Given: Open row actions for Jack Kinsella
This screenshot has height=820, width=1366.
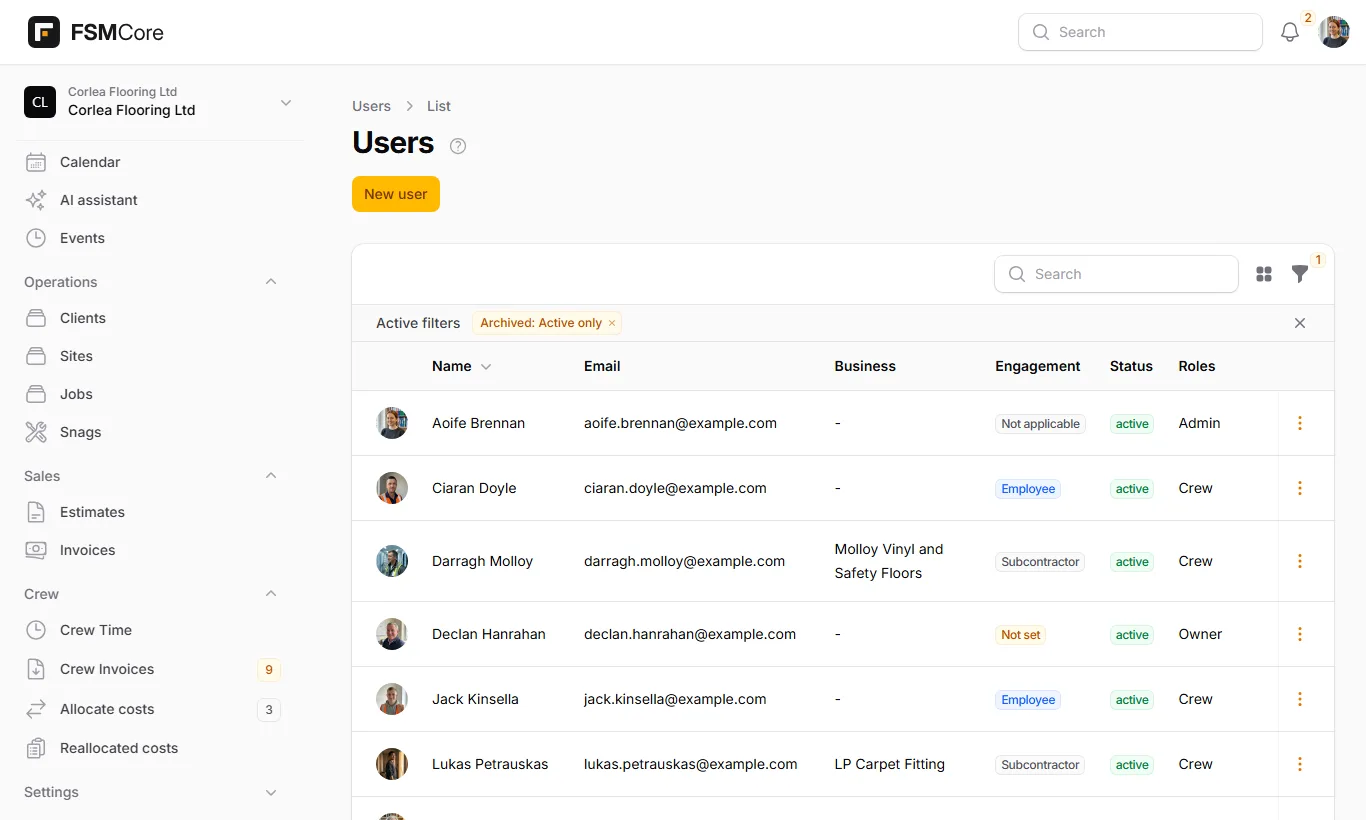Looking at the screenshot, I should 1300,699.
